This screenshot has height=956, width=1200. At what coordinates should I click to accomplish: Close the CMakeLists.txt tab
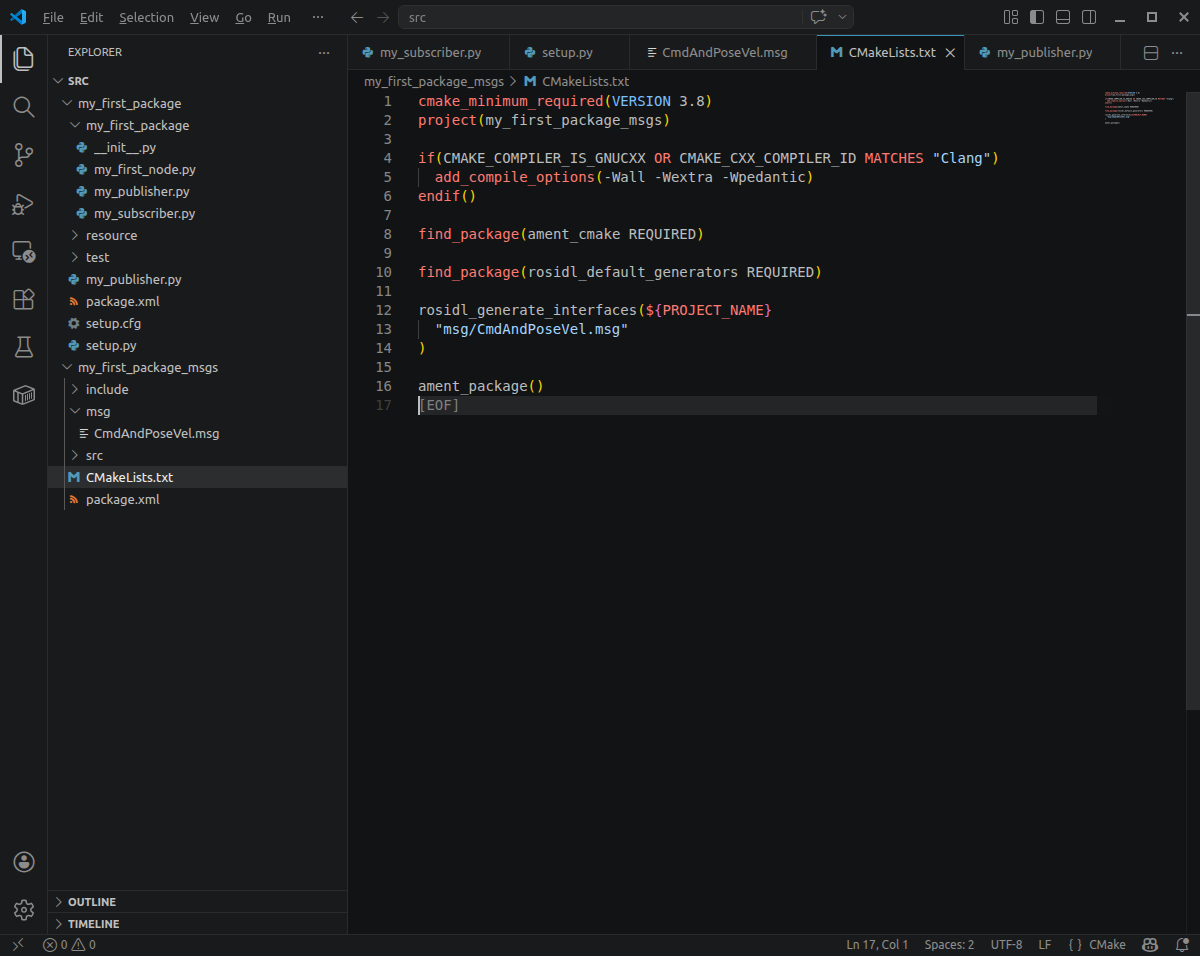click(x=950, y=53)
